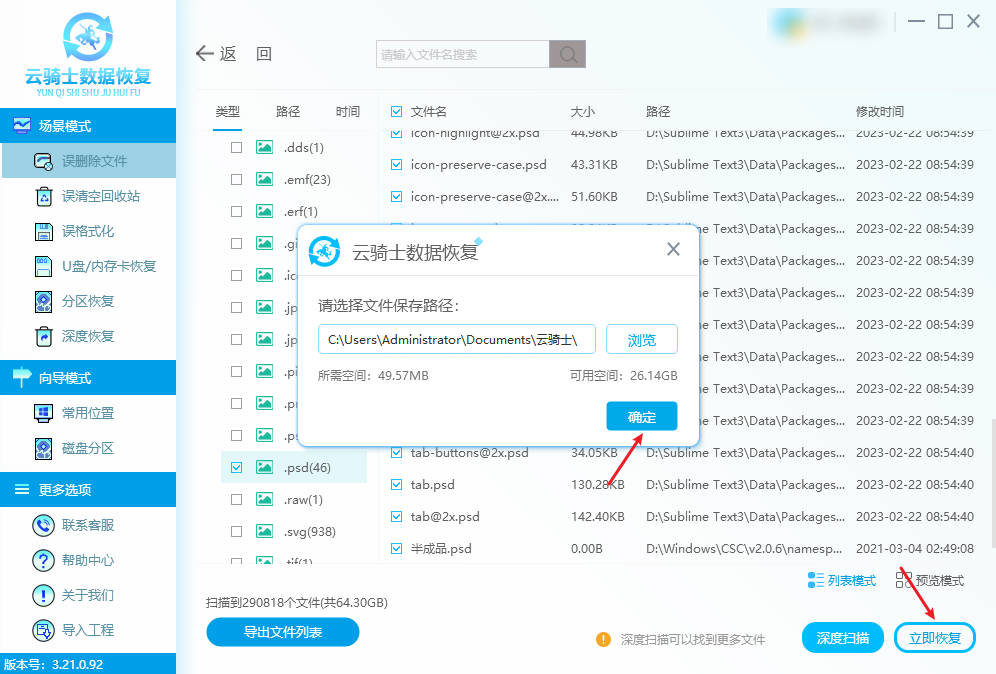Click the 半成品.psd modified date 2021-03-04
Viewport: 996px width, 674px height.
point(914,548)
